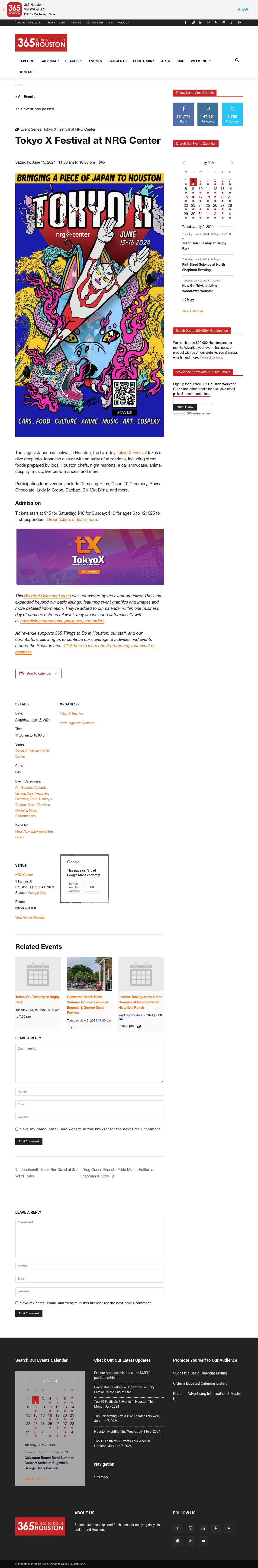The width and height of the screenshot is (258, 1568).
Task: Check Save my name box in reply form before footer
Action: 17,1303
